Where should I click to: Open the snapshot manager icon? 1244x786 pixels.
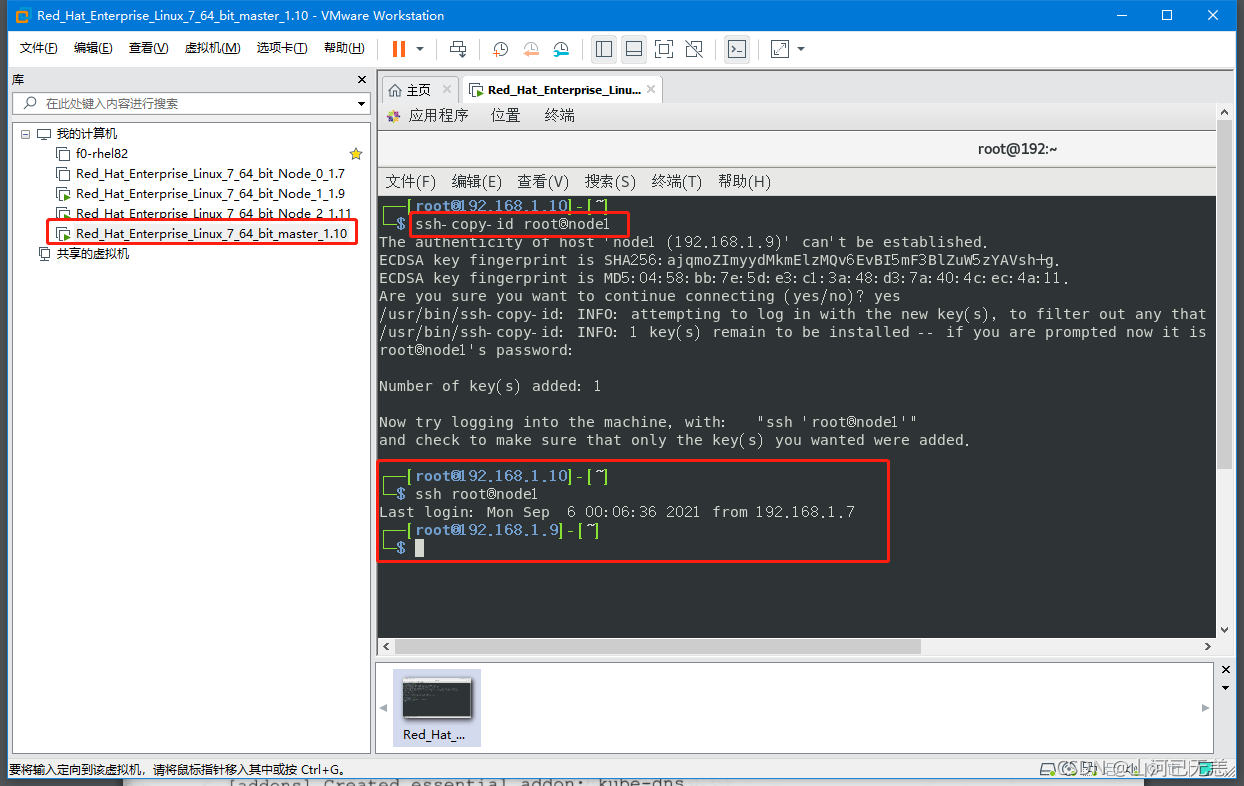[x=561, y=49]
